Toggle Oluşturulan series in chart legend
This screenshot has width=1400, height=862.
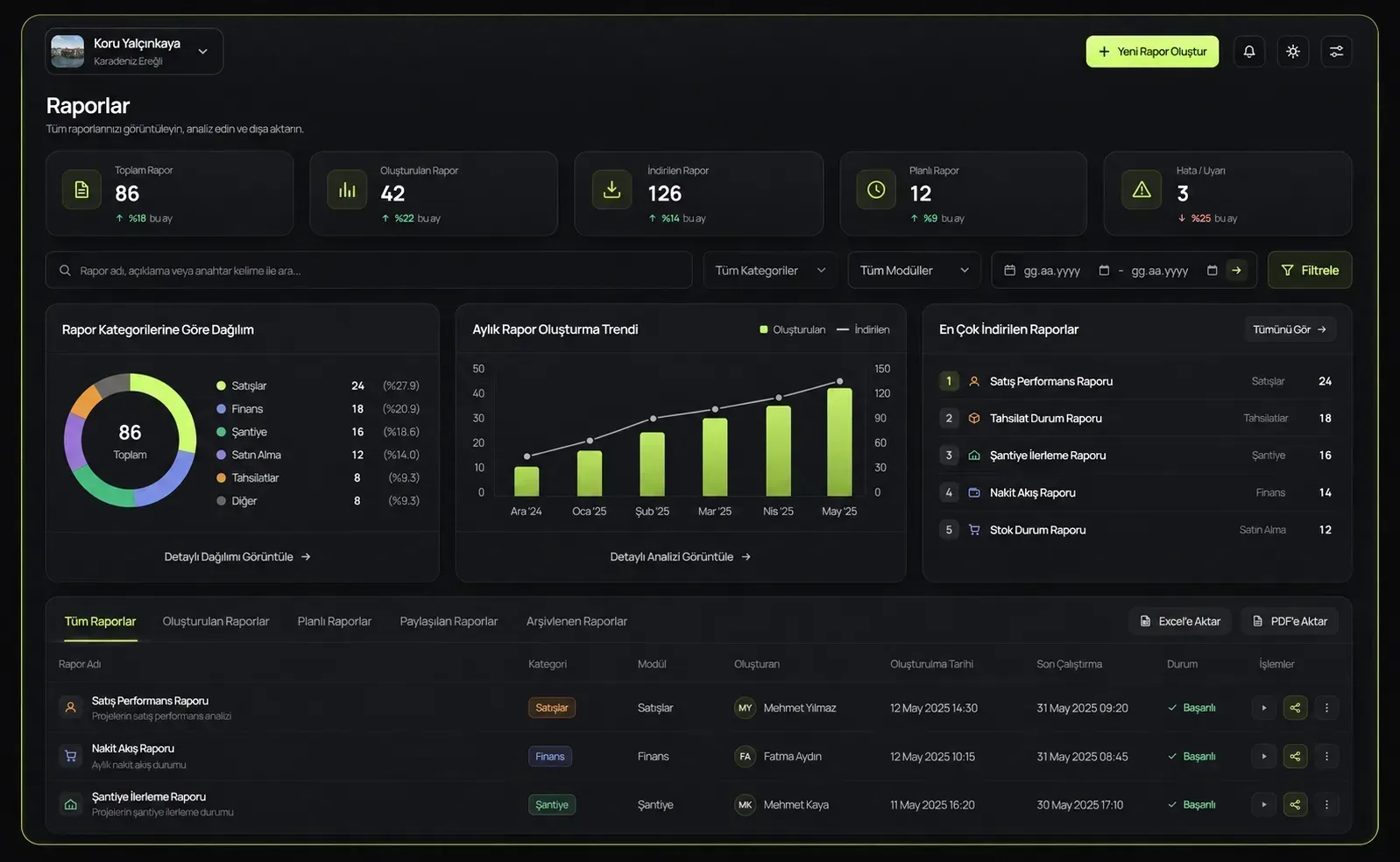point(793,329)
